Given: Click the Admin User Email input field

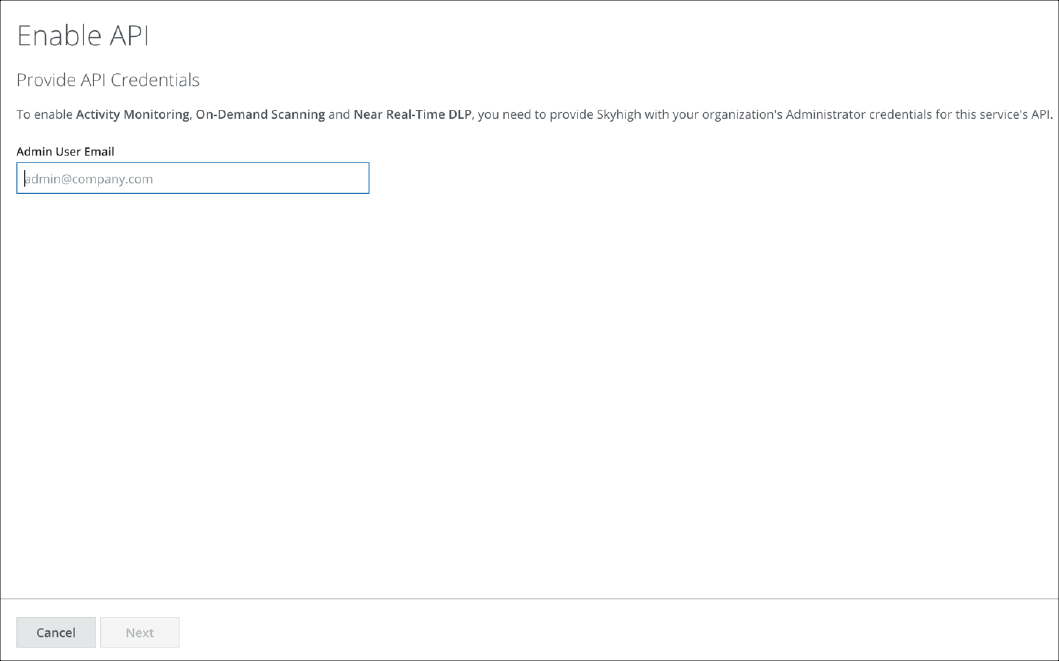Looking at the screenshot, I should click(x=192, y=179).
